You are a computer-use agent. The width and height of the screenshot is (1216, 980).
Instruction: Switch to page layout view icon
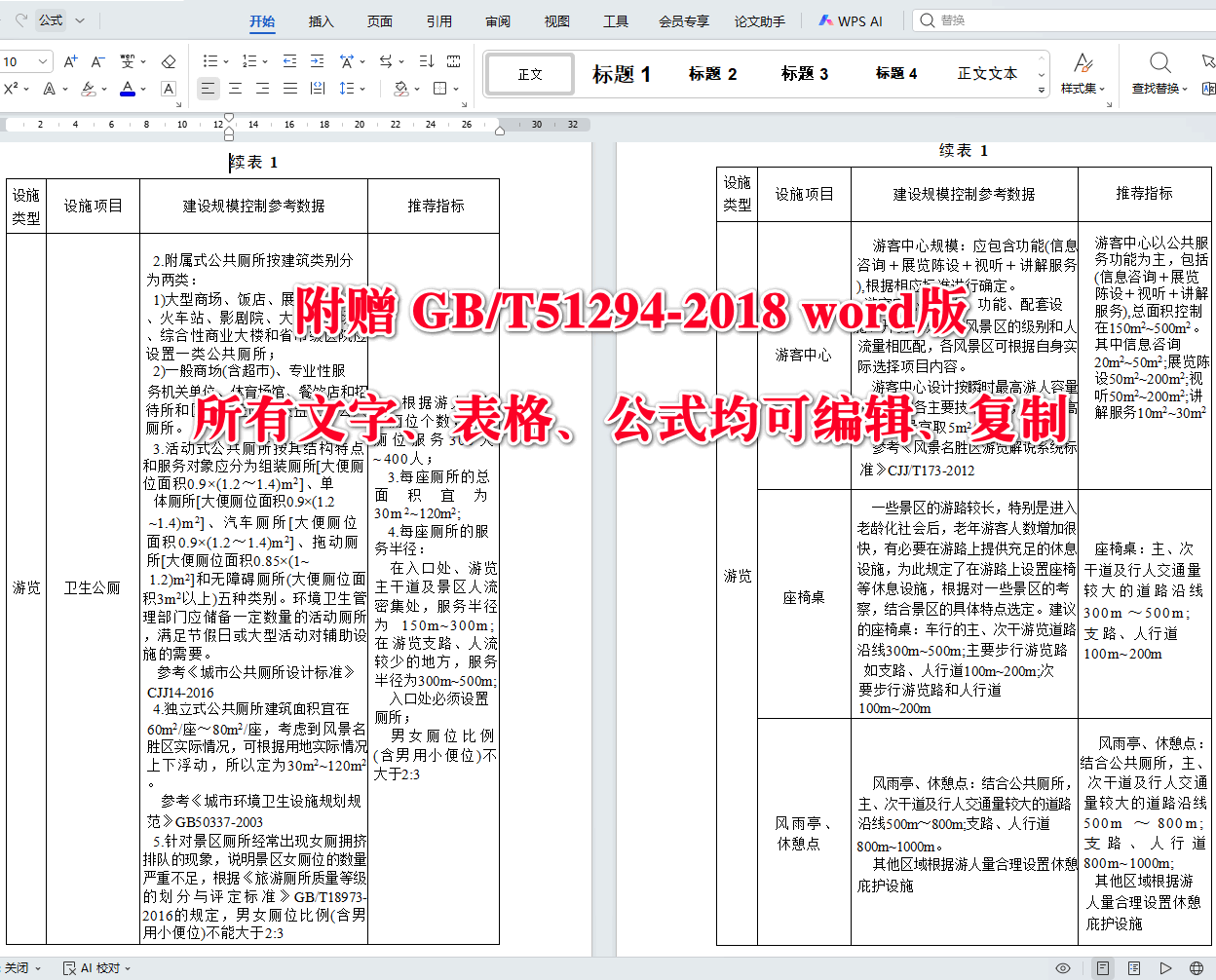(1102, 968)
